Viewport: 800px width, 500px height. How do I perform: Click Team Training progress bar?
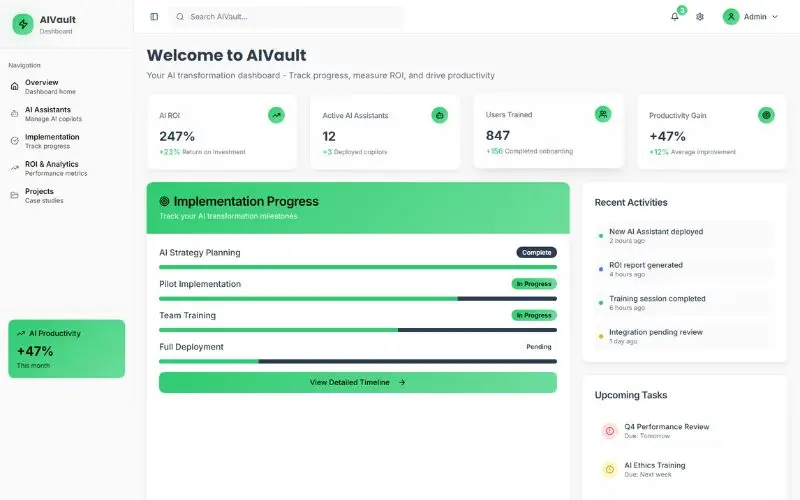tap(358, 330)
